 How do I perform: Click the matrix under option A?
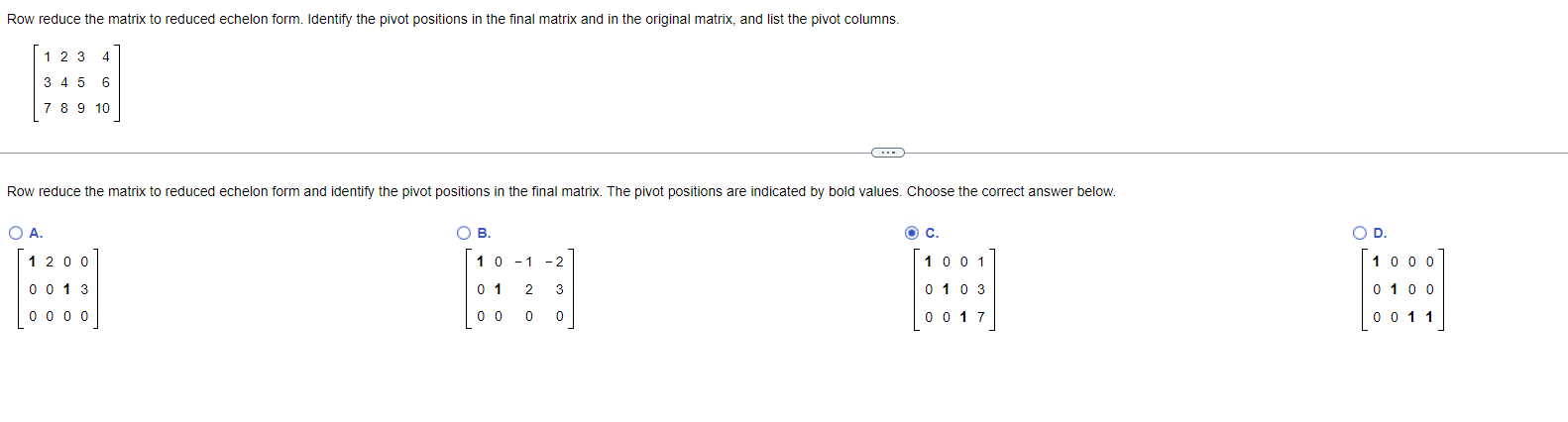coord(58,289)
